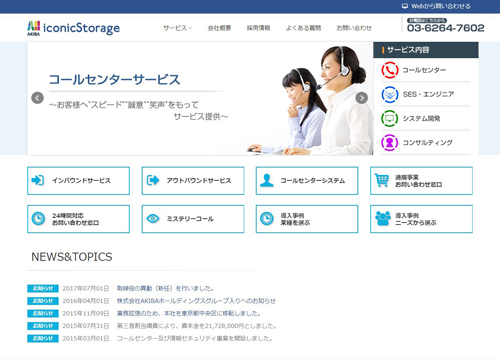Click the お知らせ badge beside 2015年11月09日
Screen dimensions: 500x360
[x=43, y=313]
